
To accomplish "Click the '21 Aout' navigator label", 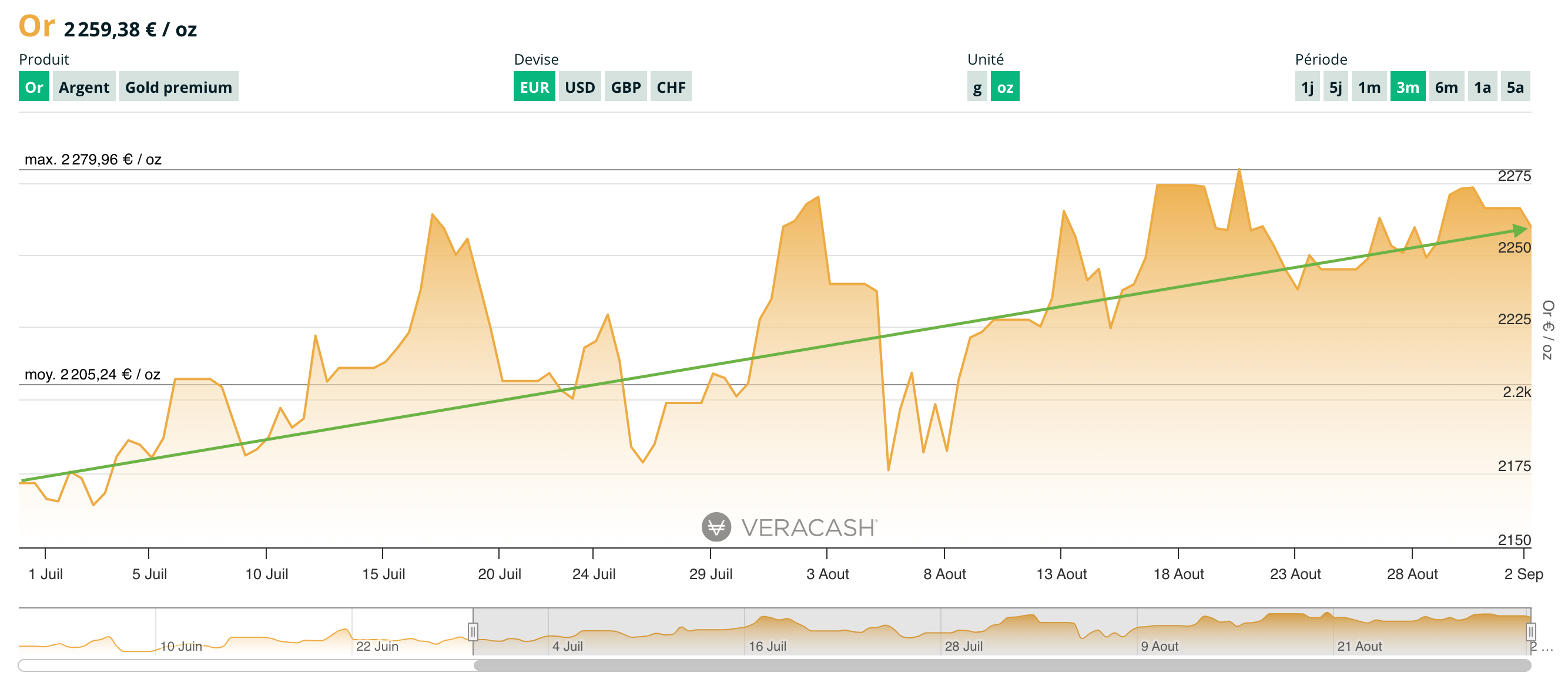I will (x=1359, y=646).
